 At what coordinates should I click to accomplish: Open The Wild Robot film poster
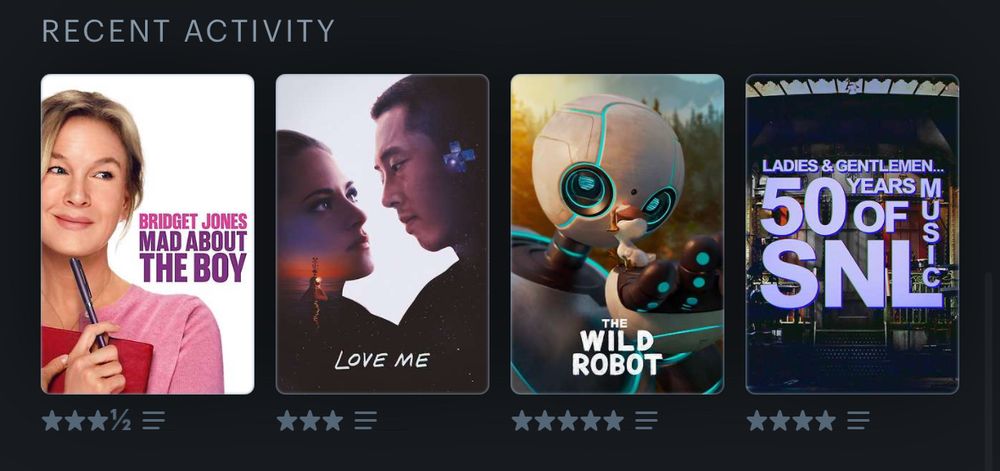pyautogui.click(x=617, y=234)
